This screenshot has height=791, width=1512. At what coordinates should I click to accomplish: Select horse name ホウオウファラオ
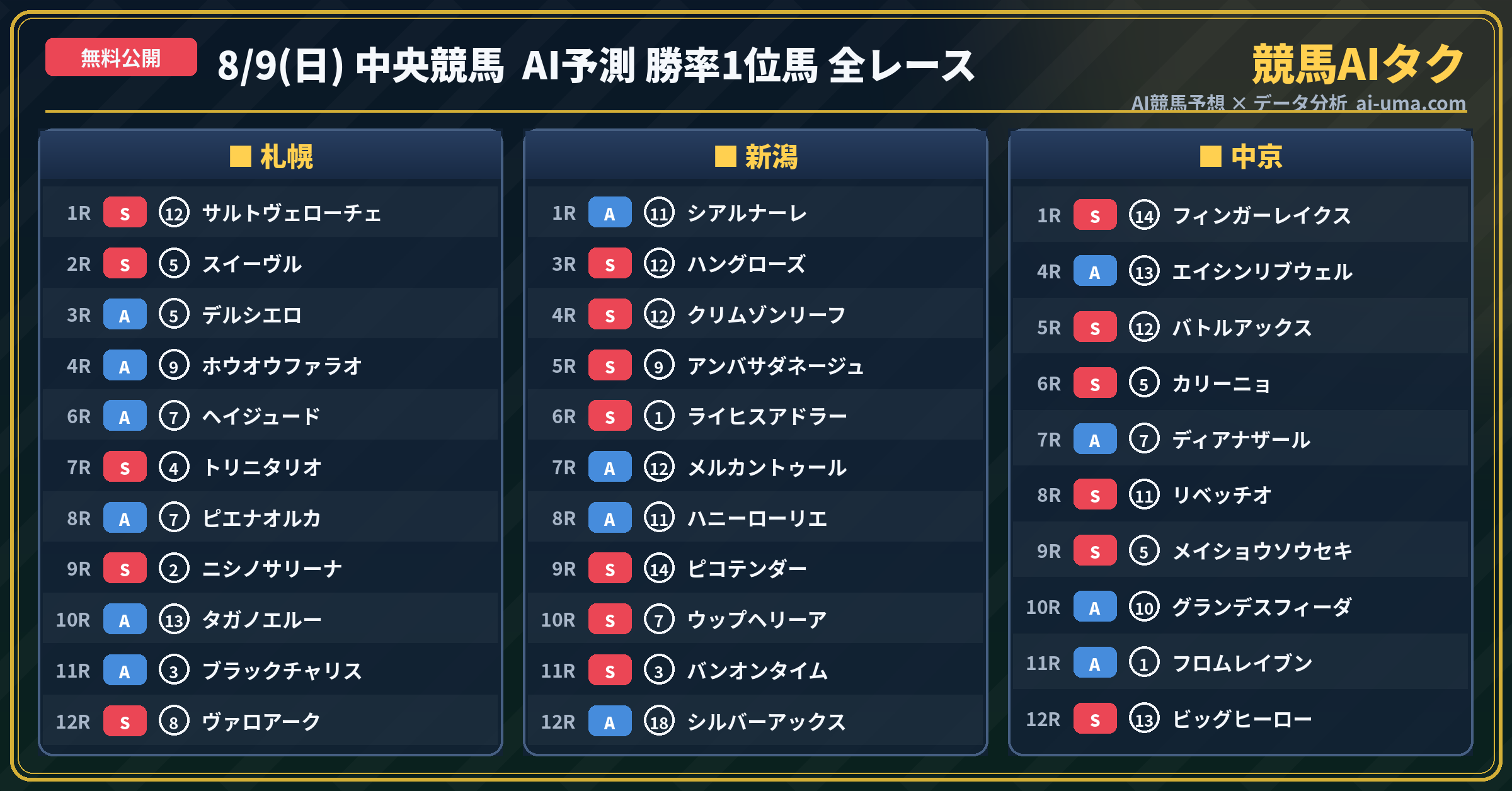[x=282, y=366]
